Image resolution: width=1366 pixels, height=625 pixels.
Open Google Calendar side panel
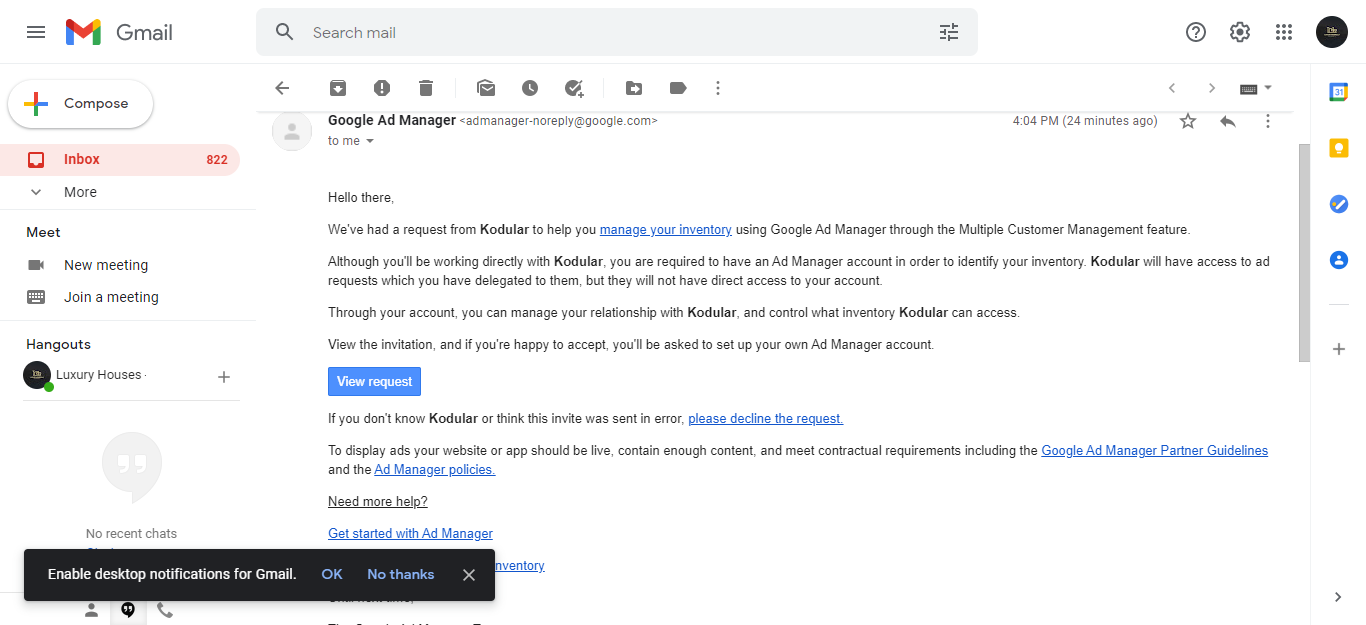1339,92
